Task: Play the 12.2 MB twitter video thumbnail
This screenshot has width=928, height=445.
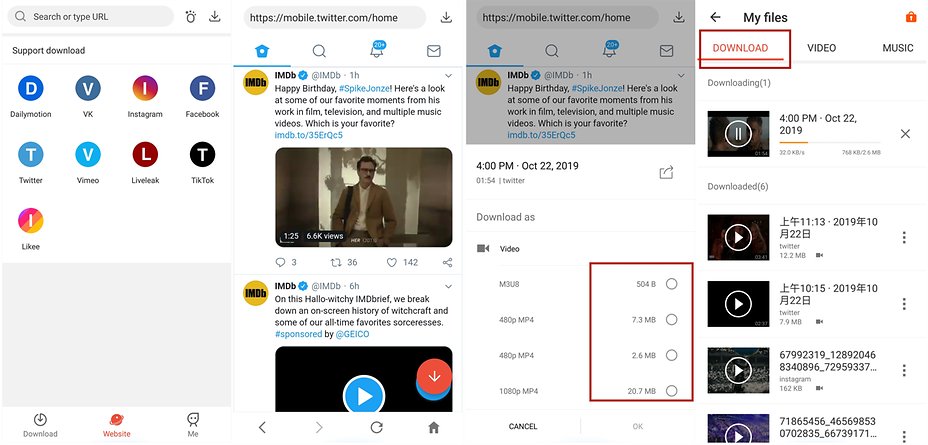Action: pos(738,238)
